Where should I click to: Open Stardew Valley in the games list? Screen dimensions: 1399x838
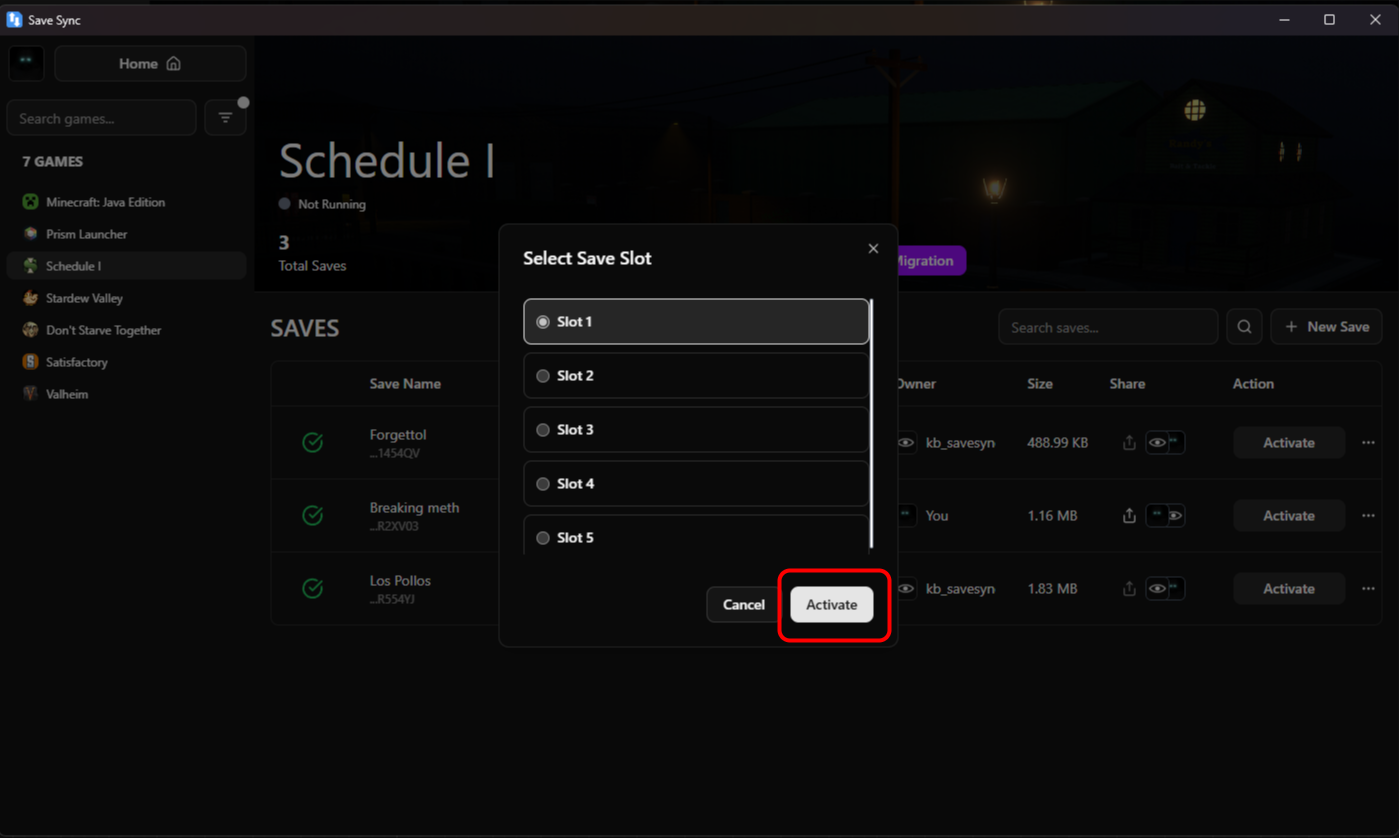point(126,298)
